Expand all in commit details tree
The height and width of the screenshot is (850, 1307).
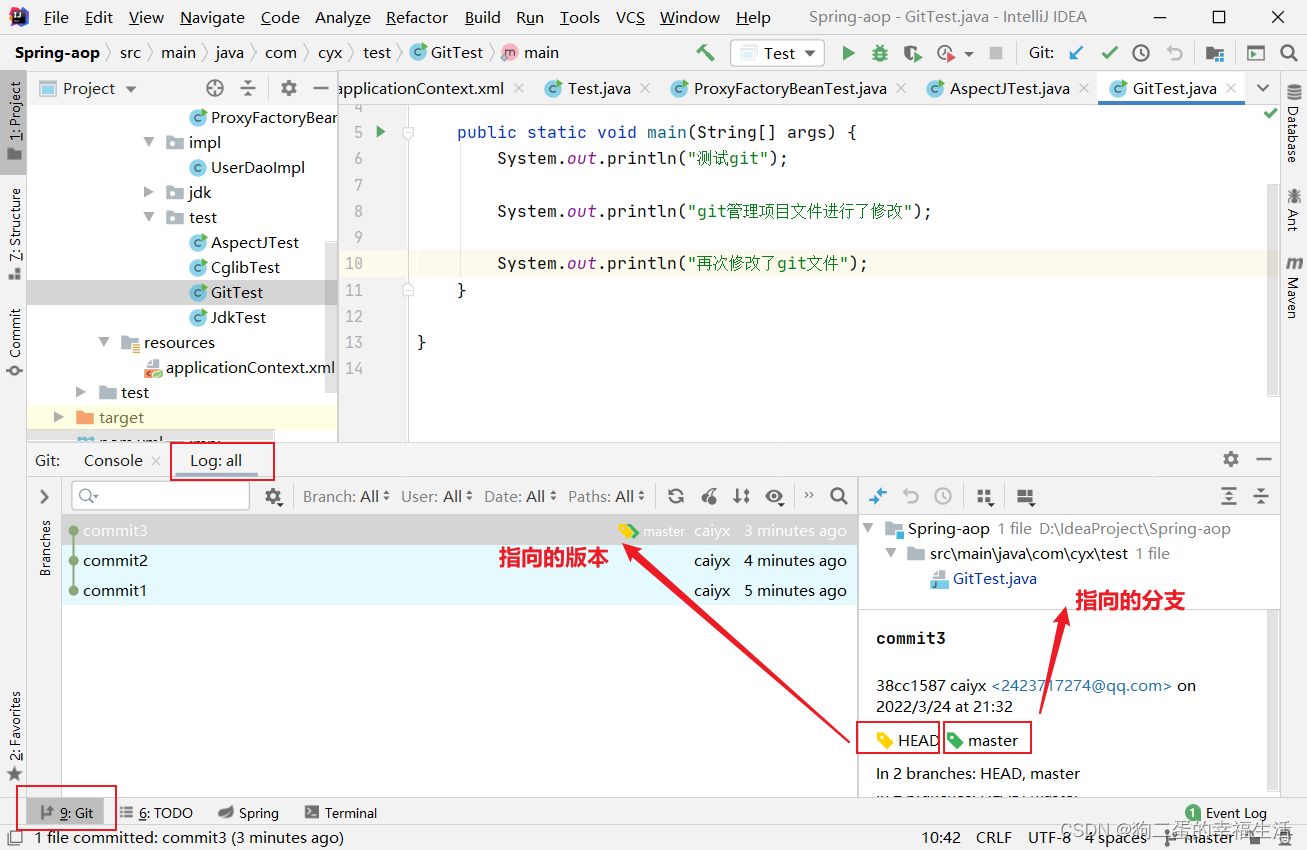[x=1229, y=496]
